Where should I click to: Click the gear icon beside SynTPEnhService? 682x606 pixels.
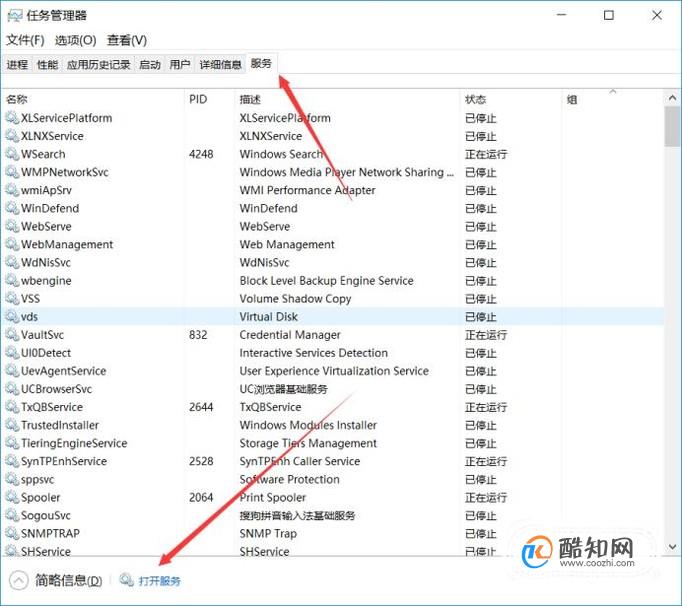[12, 461]
